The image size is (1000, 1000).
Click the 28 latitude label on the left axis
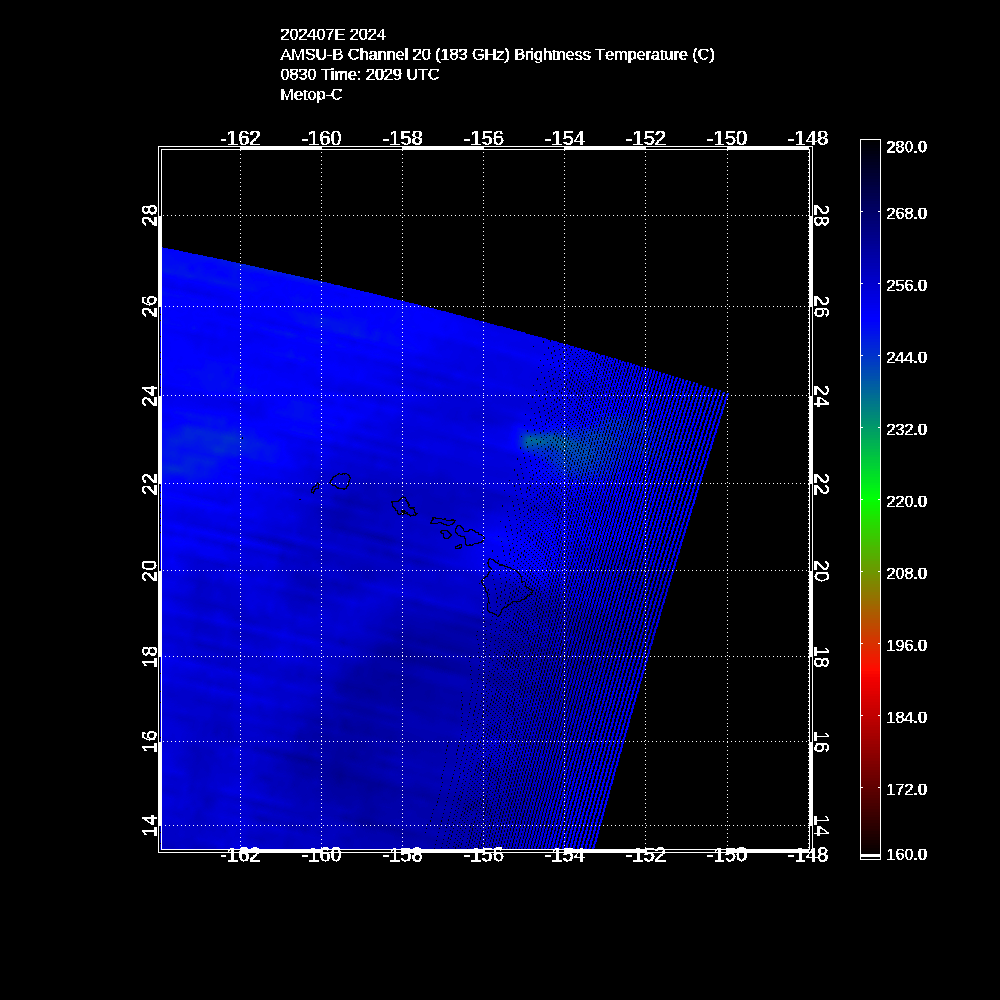point(150,215)
